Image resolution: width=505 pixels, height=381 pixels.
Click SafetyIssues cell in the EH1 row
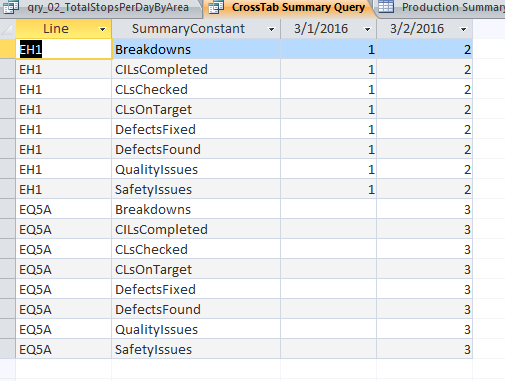click(x=196, y=189)
